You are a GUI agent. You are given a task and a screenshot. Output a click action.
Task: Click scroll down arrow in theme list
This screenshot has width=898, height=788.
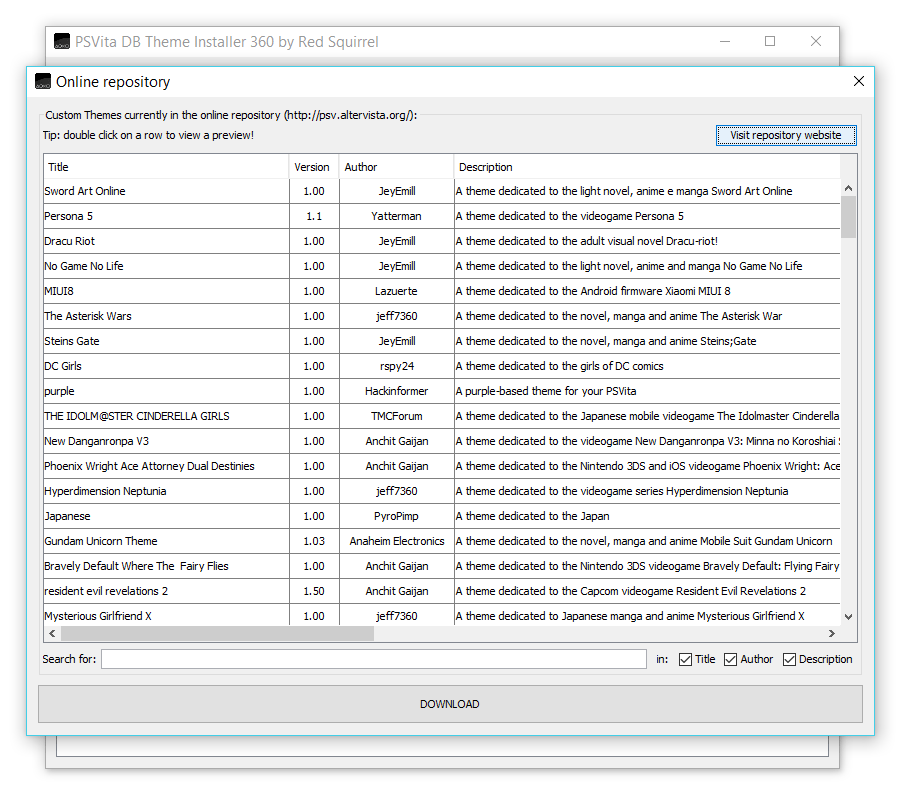coord(848,617)
